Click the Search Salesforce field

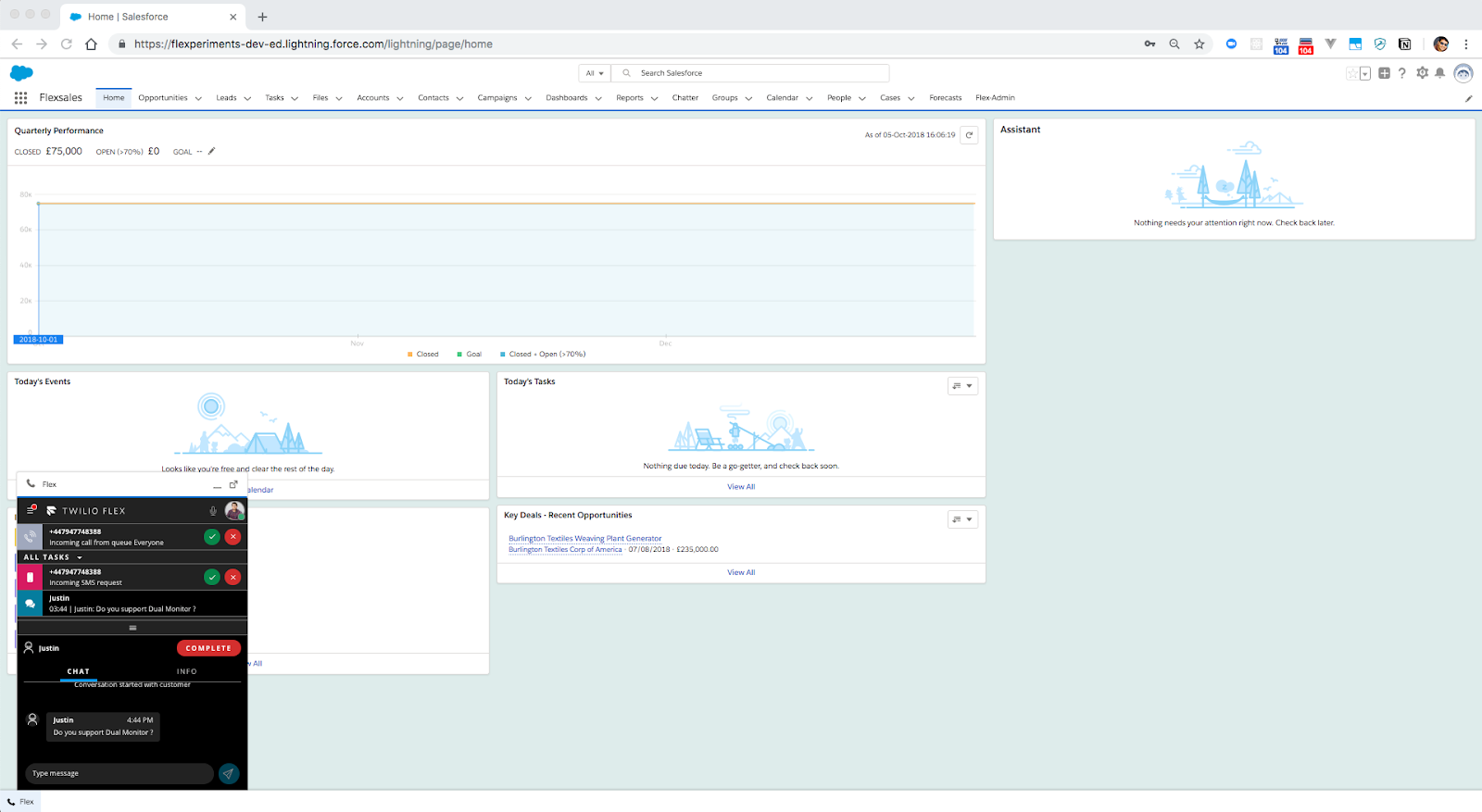point(750,73)
